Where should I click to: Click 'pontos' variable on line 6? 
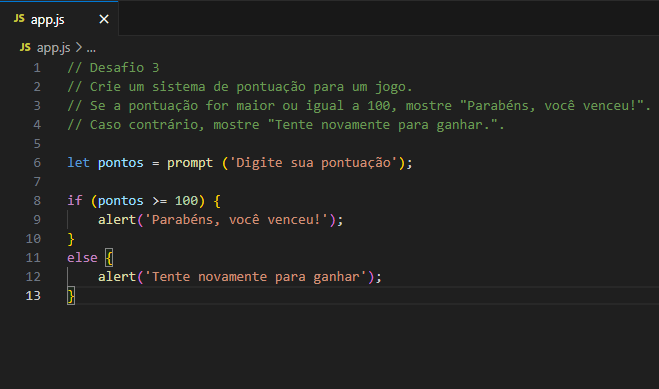121,163
